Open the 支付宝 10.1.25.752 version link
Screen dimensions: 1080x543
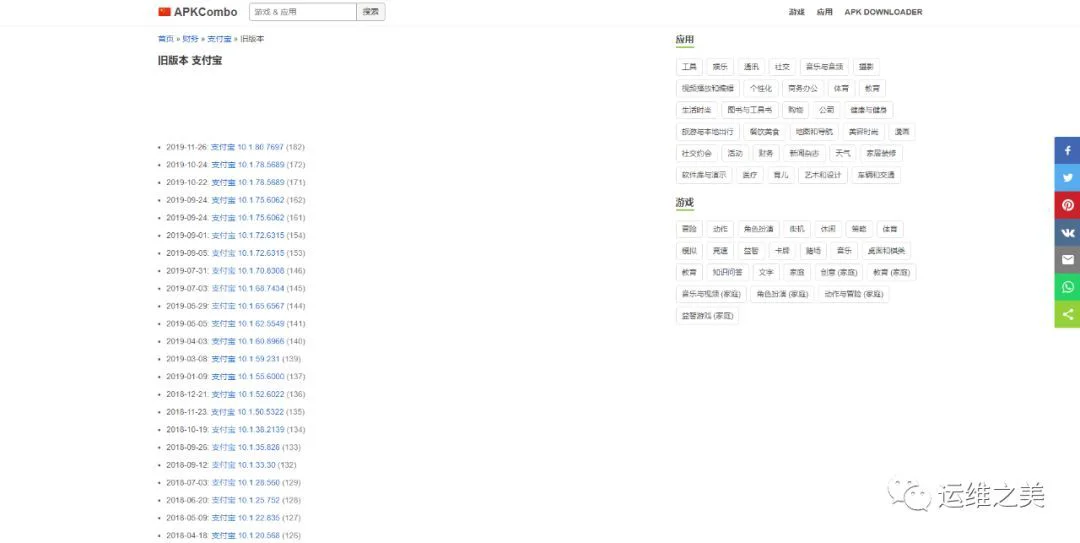pos(245,500)
